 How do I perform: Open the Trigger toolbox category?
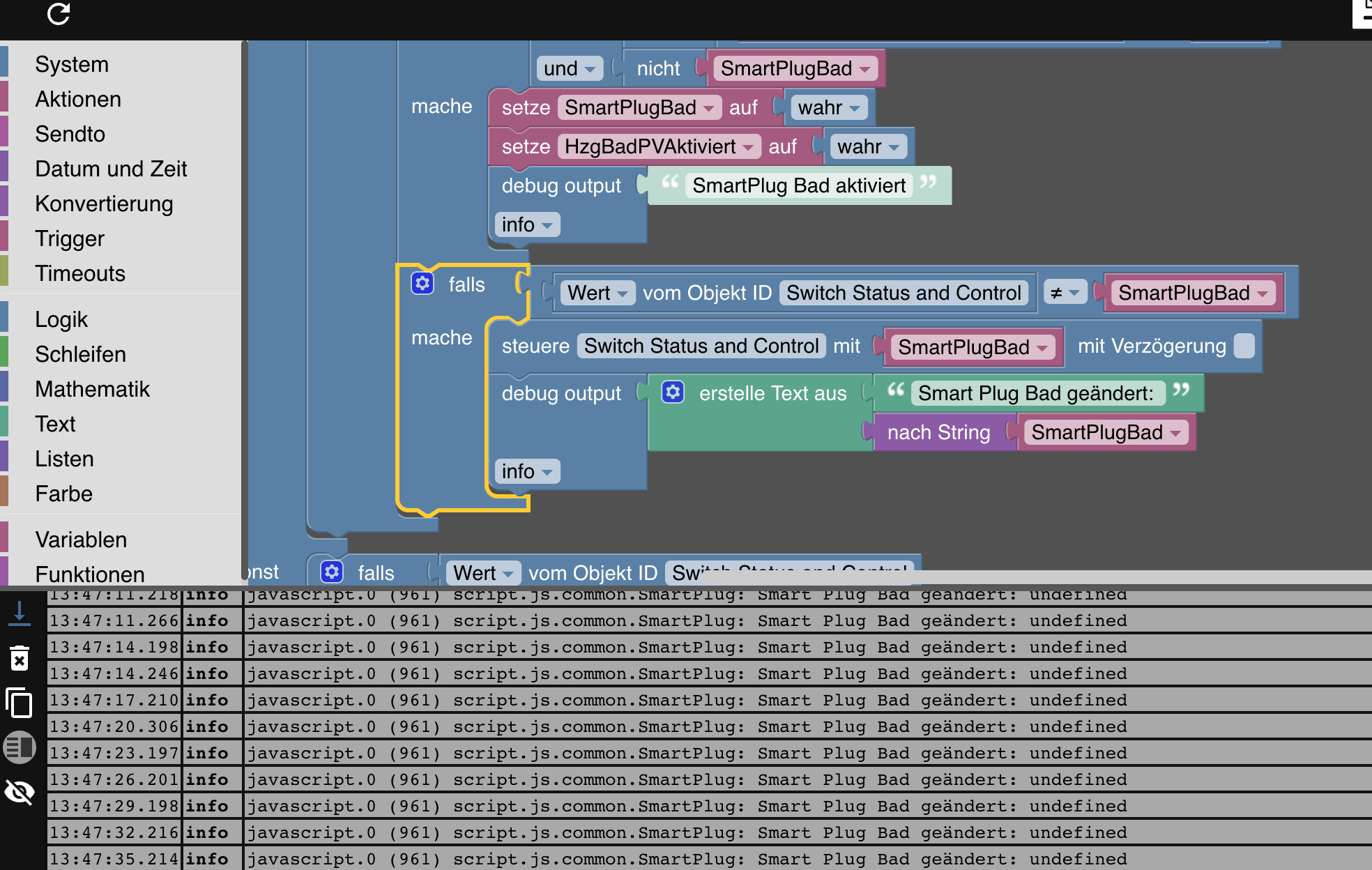[x=70, y=238]
